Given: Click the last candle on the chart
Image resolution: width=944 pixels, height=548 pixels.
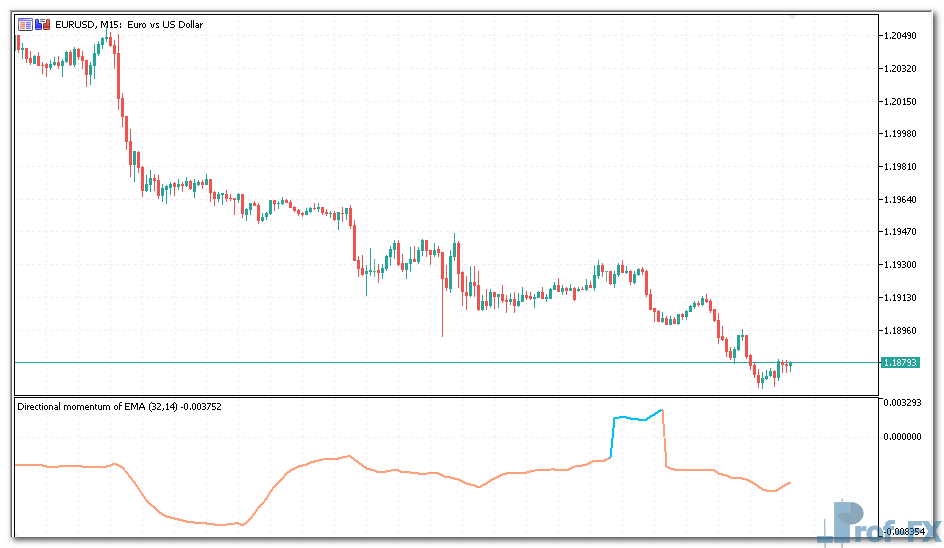Looking at the screenshot, I should (x=790, y=366).
